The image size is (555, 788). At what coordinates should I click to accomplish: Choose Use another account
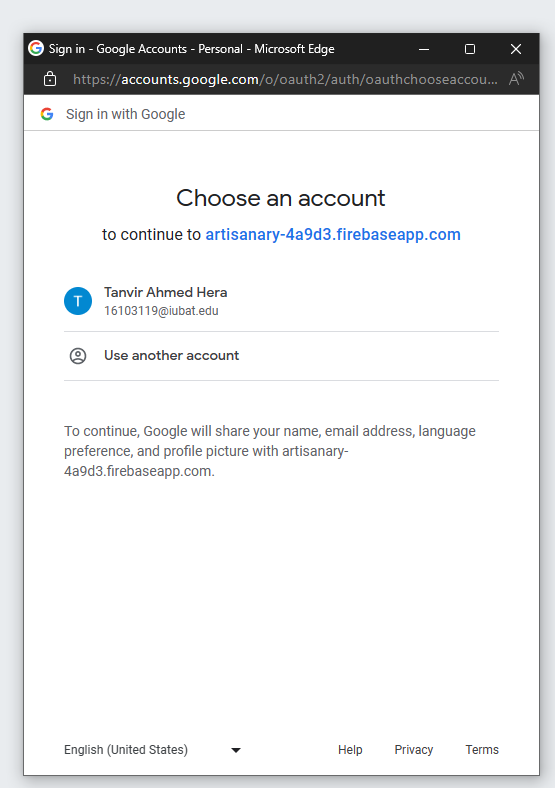pos(282,356)
